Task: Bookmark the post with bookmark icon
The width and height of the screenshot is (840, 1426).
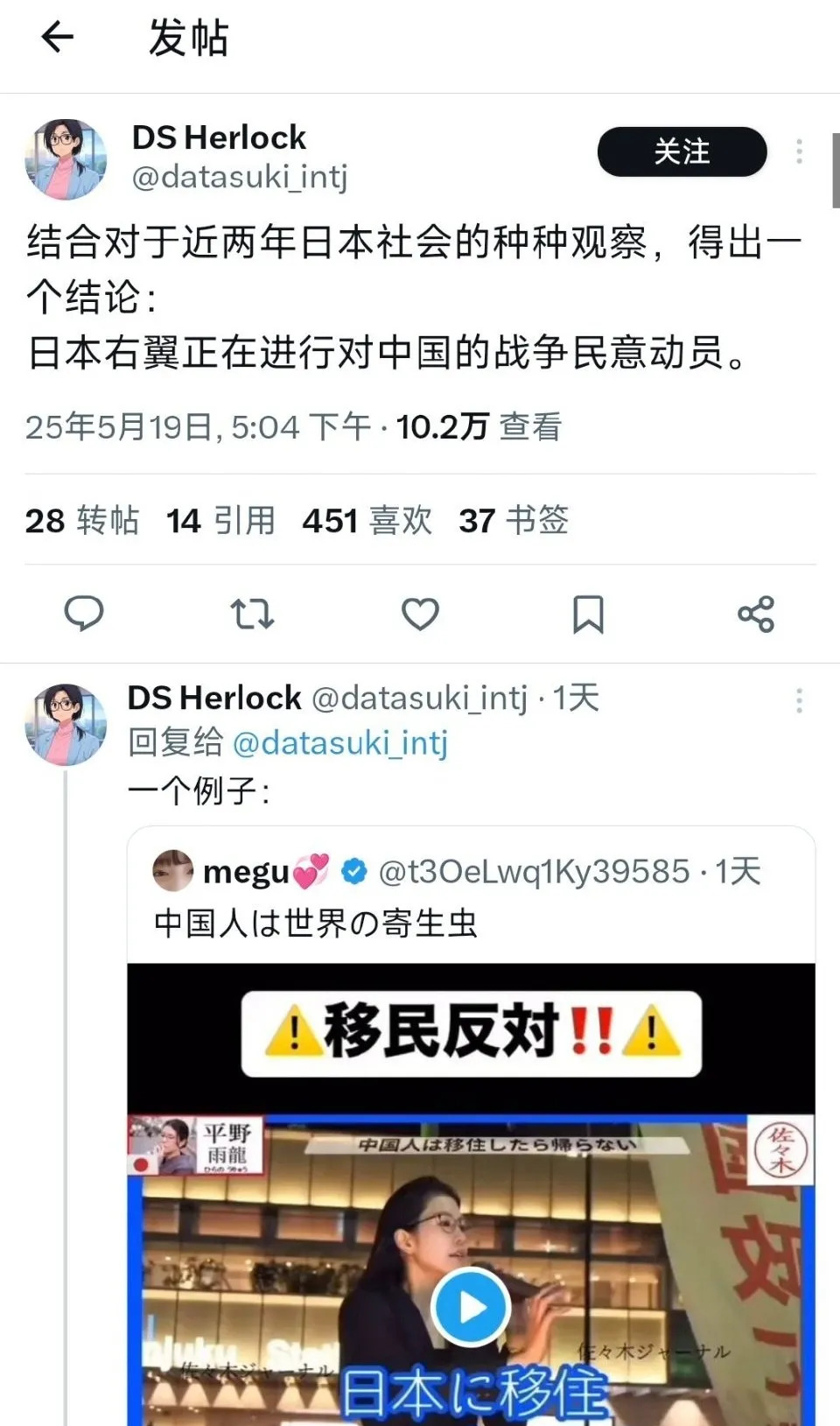Action: click(588, 615)
